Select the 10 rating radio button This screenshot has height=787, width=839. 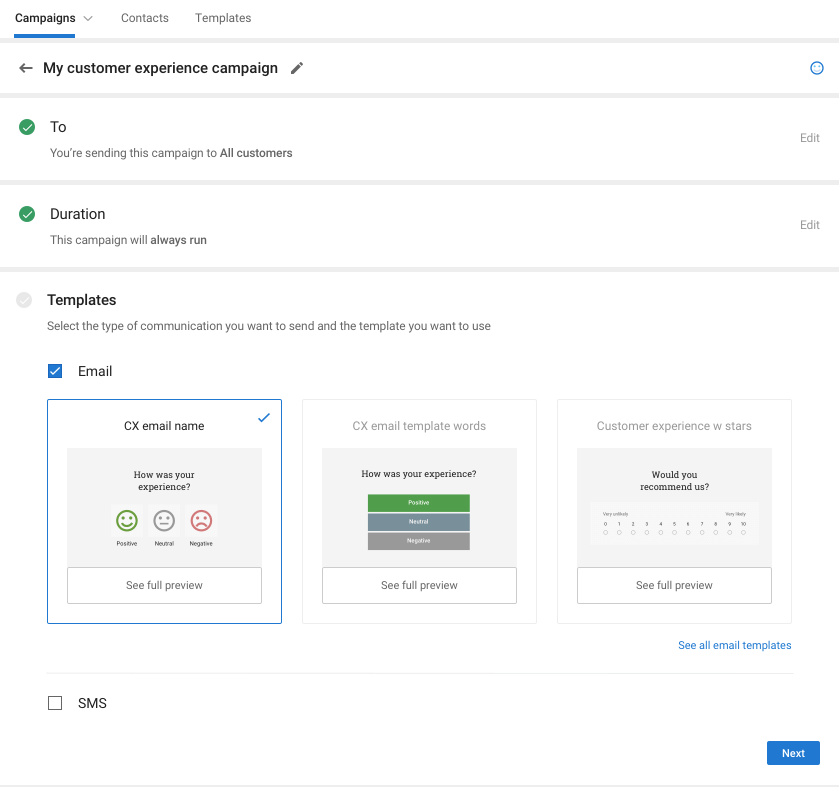743,532
